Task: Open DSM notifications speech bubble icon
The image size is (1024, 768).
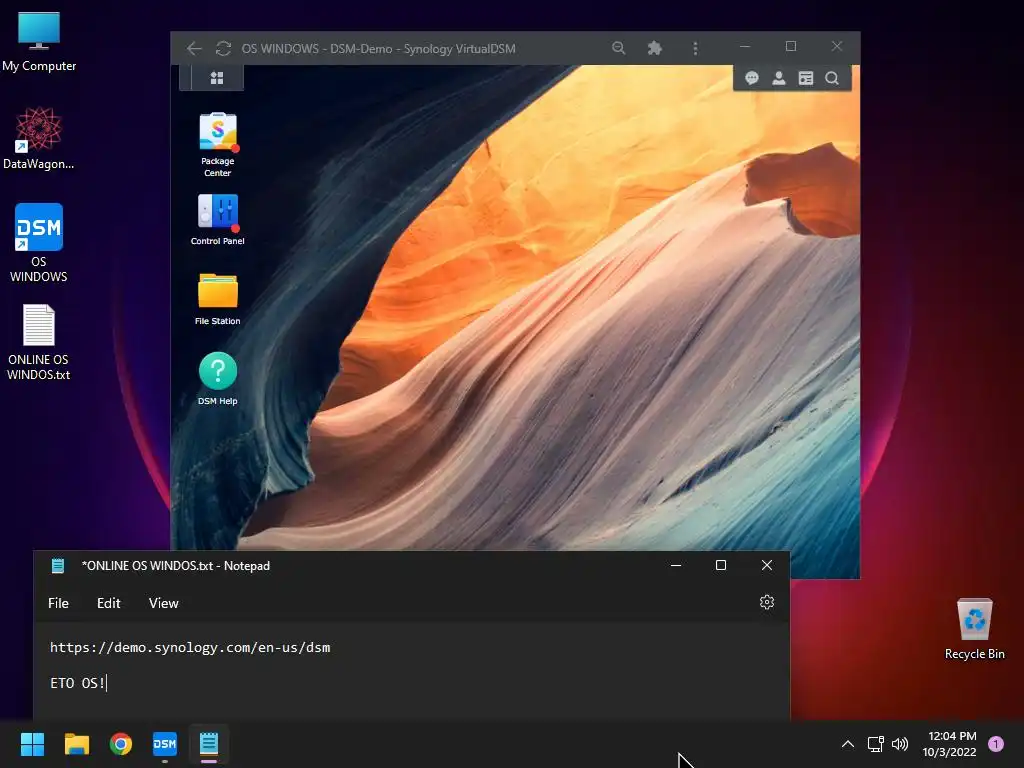Action: pyautogui.click(x=752, y=78)
